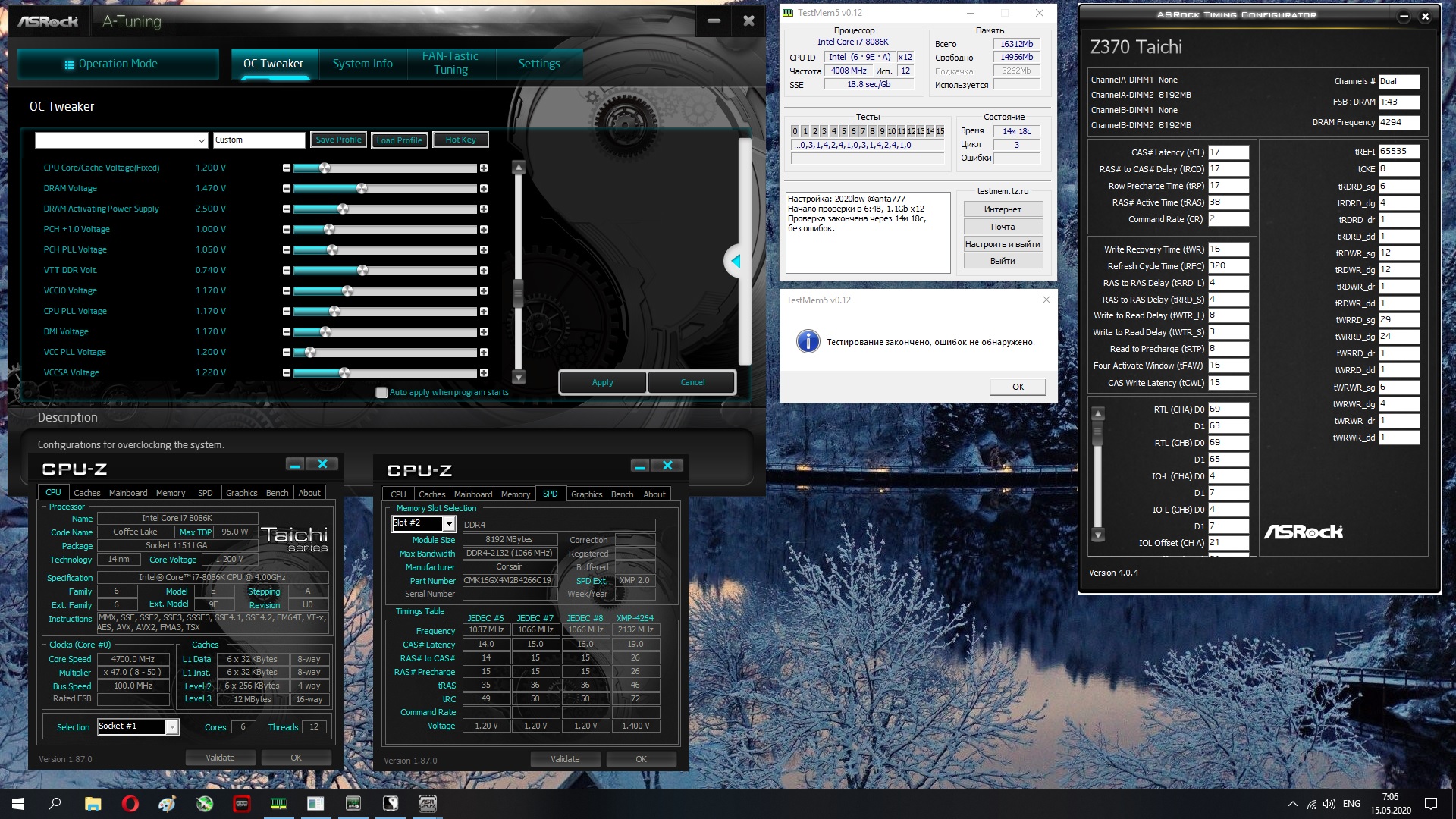Click Windows search magnifier icon
Screen dimensions: 1456x819
pos(55,803)
